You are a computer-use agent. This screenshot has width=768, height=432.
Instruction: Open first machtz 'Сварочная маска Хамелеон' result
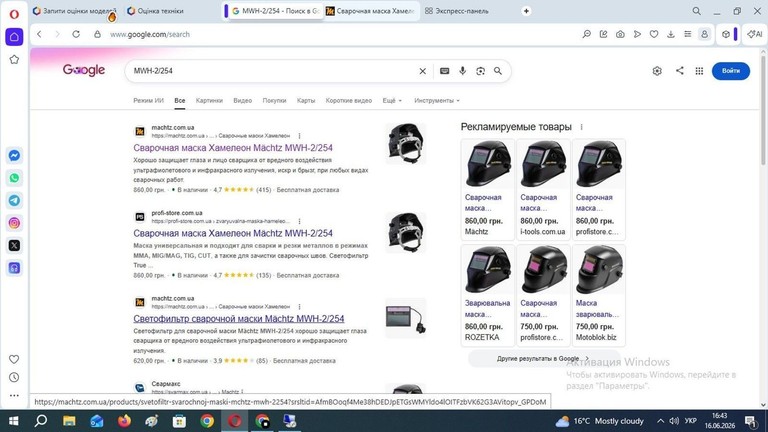coord(233,147)
